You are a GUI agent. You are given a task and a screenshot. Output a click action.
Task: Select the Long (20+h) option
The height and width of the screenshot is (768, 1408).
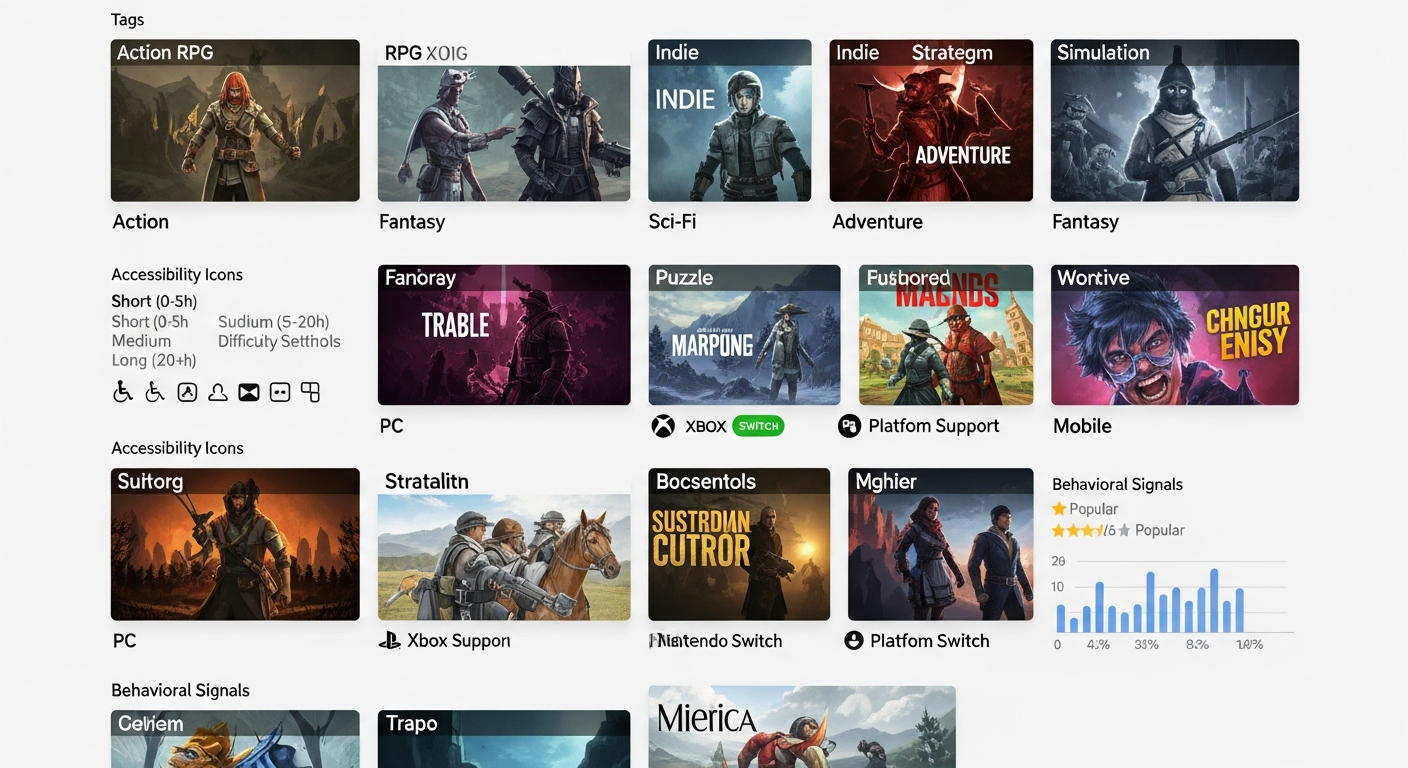[x=154, y=361]
